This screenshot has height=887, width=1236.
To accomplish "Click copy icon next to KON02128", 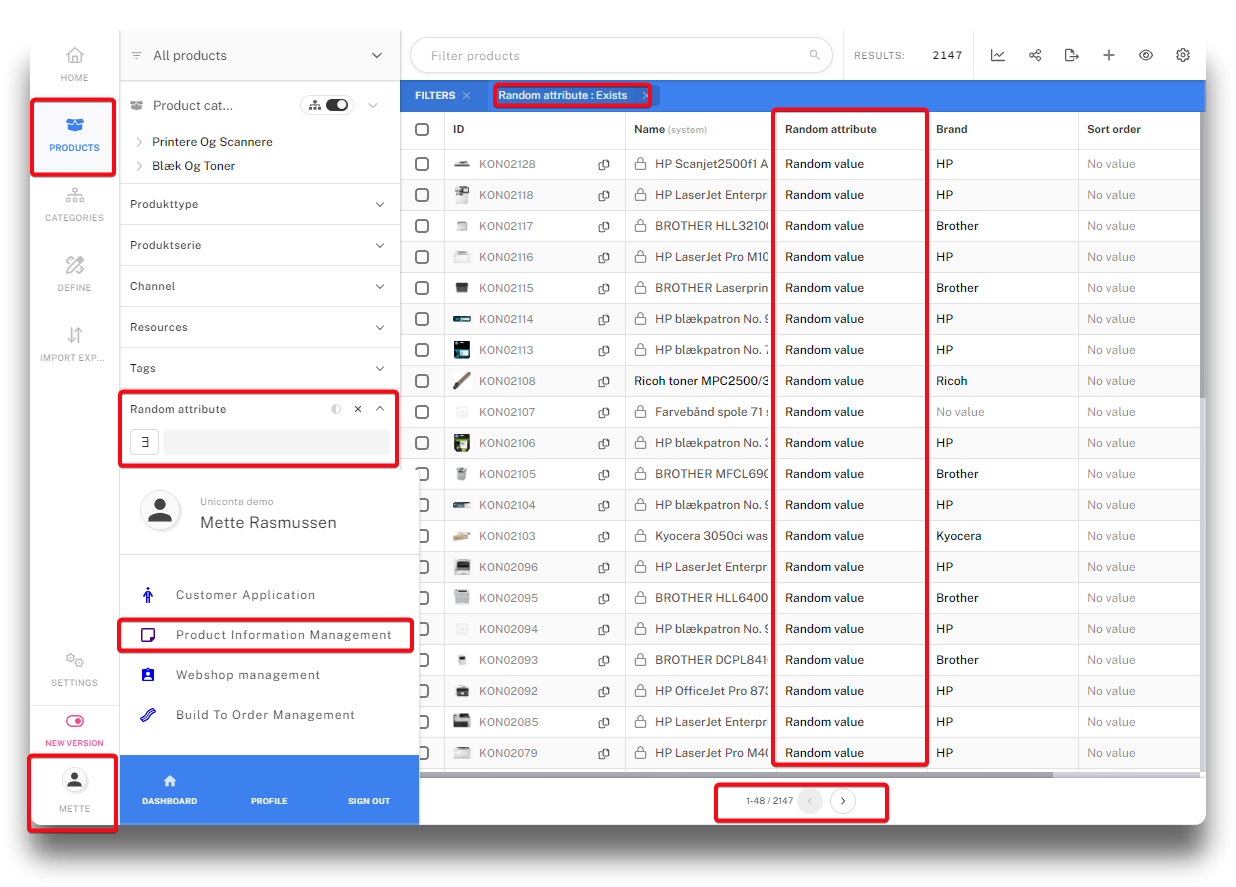I will [x=604, y=164].
